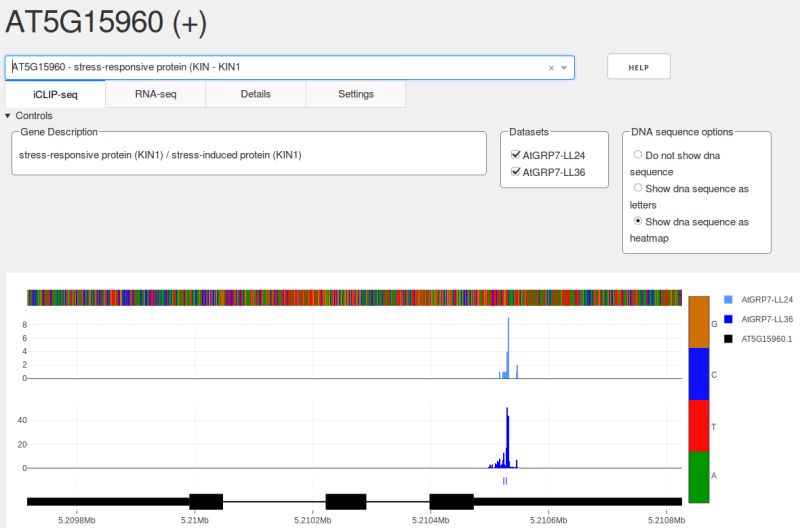This screenshot has height=528, width=800.
Task: Switch to the iCLIP-seq tab
Action: click(55, 94)
